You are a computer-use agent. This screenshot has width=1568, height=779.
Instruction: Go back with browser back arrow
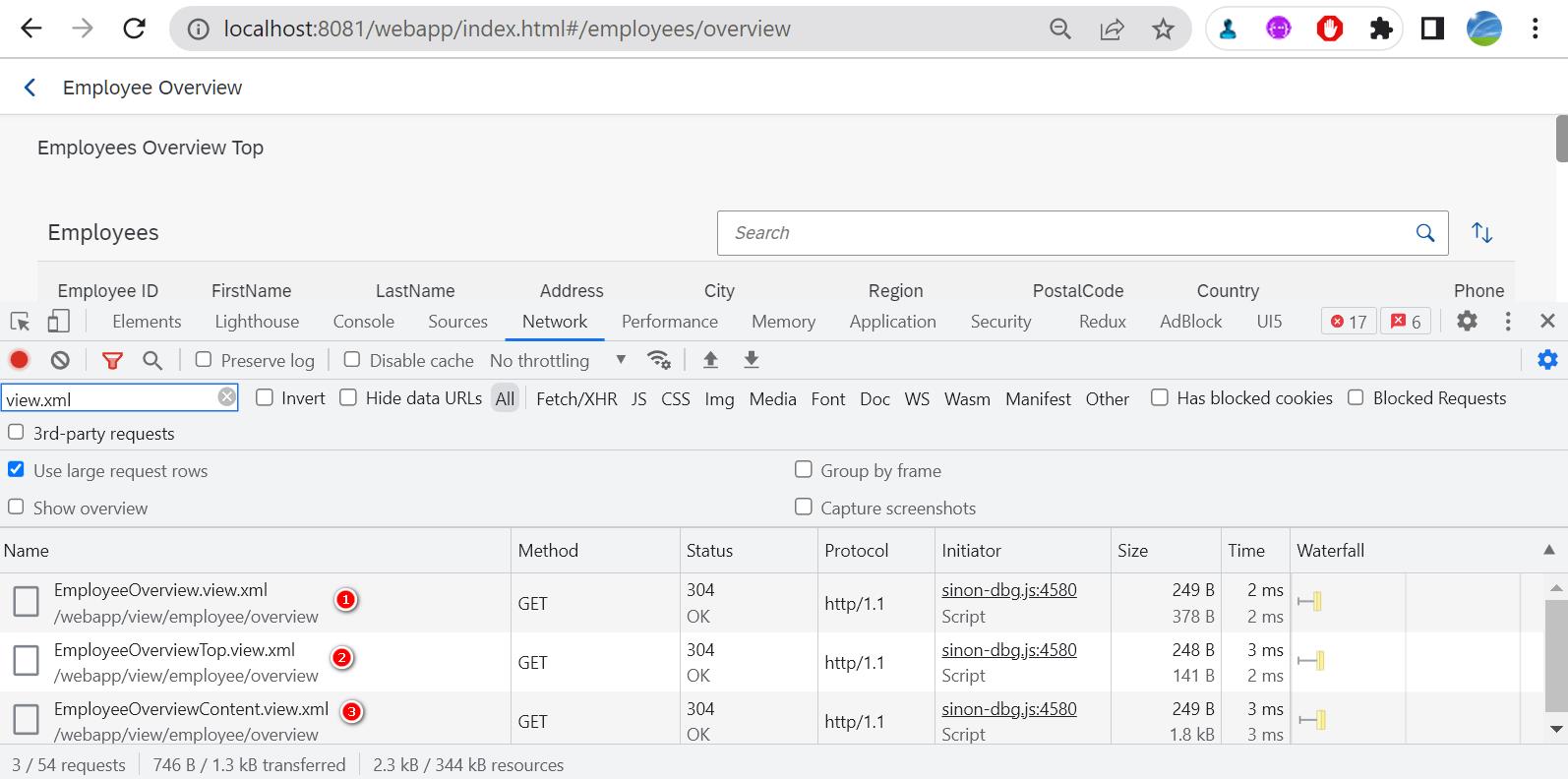(31, 29)
